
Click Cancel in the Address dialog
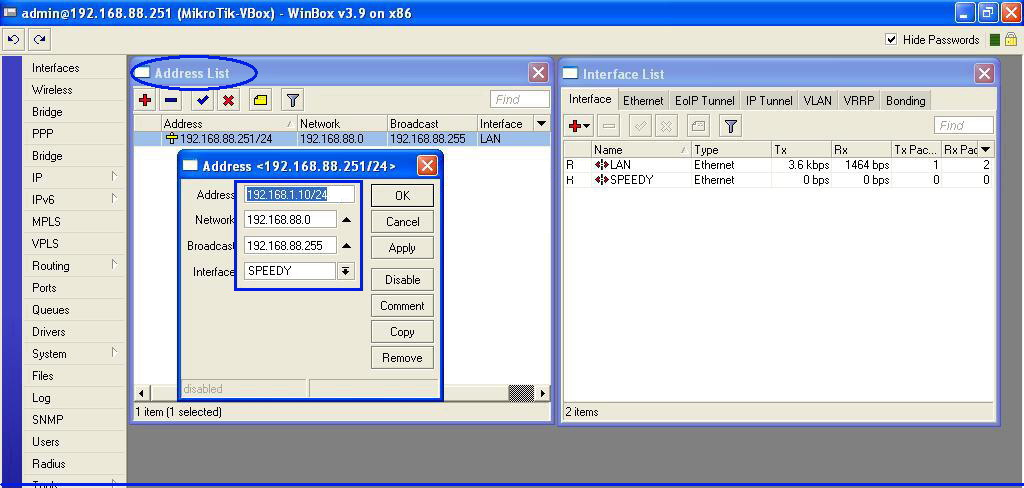tap(402, 221)
